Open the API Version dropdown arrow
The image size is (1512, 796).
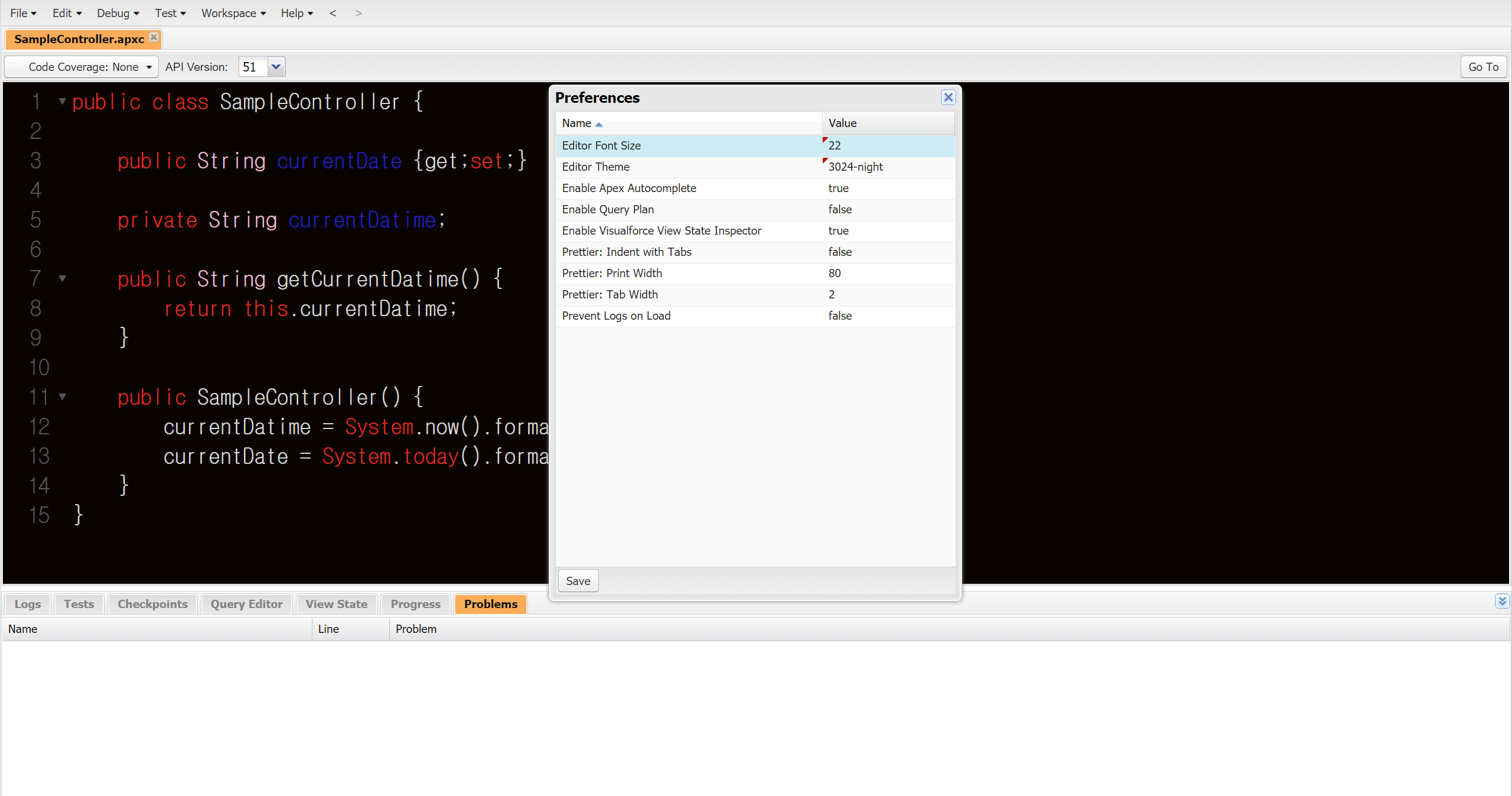[276, 67]
